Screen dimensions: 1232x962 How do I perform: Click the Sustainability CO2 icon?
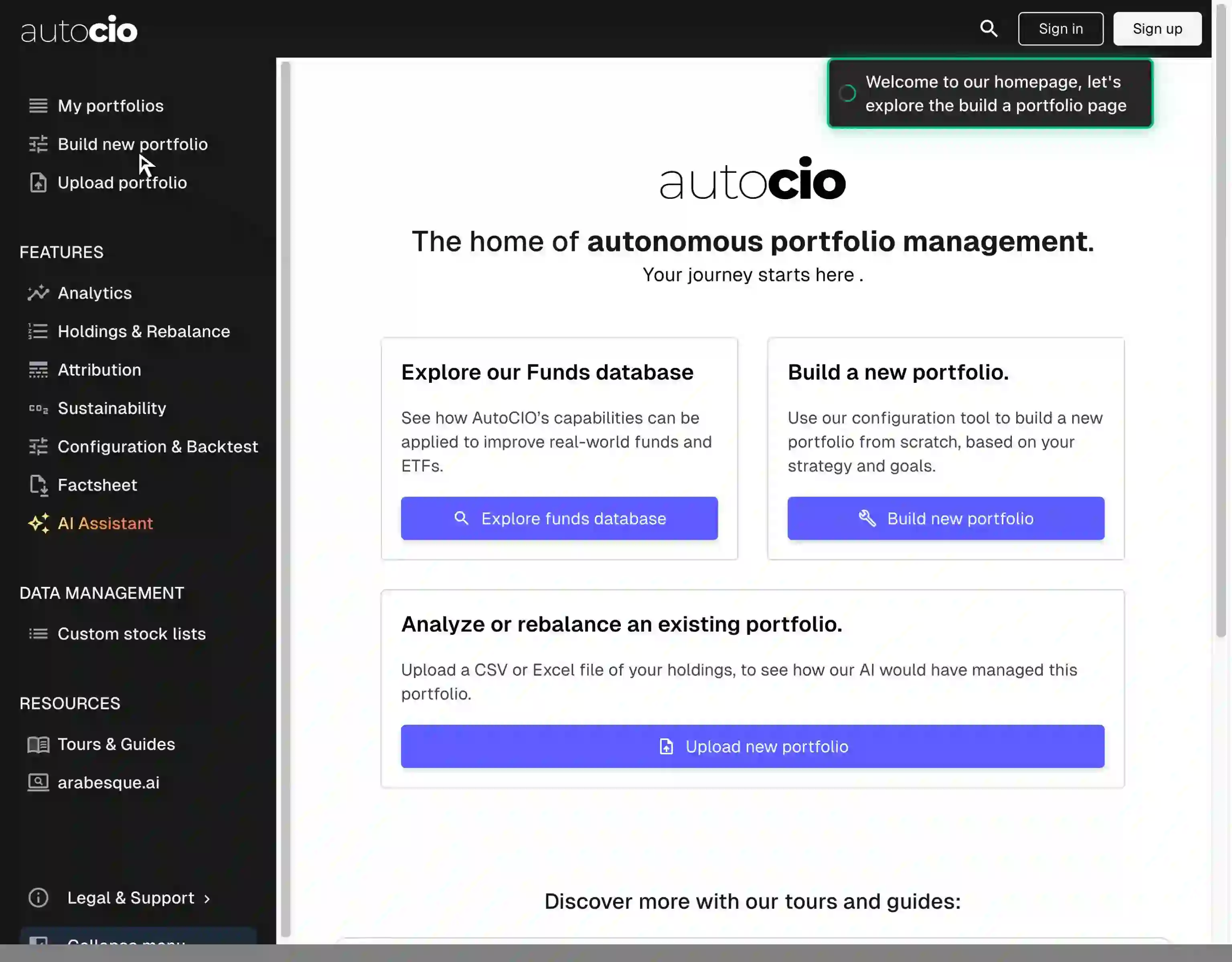click(x=38, y=408)
